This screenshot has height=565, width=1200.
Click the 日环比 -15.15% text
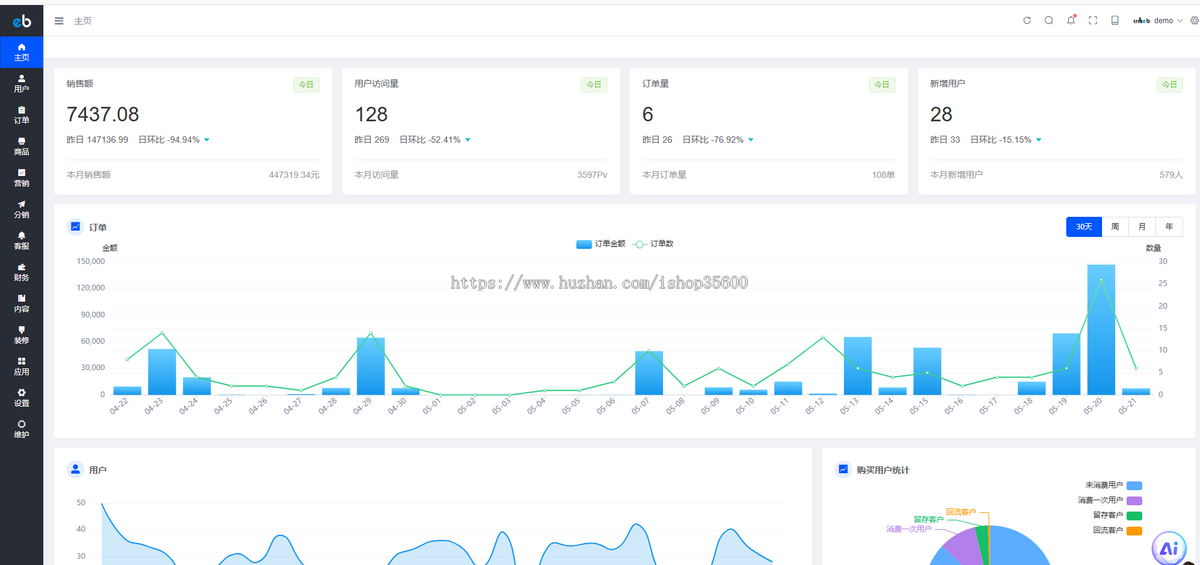coord(1001,140)
